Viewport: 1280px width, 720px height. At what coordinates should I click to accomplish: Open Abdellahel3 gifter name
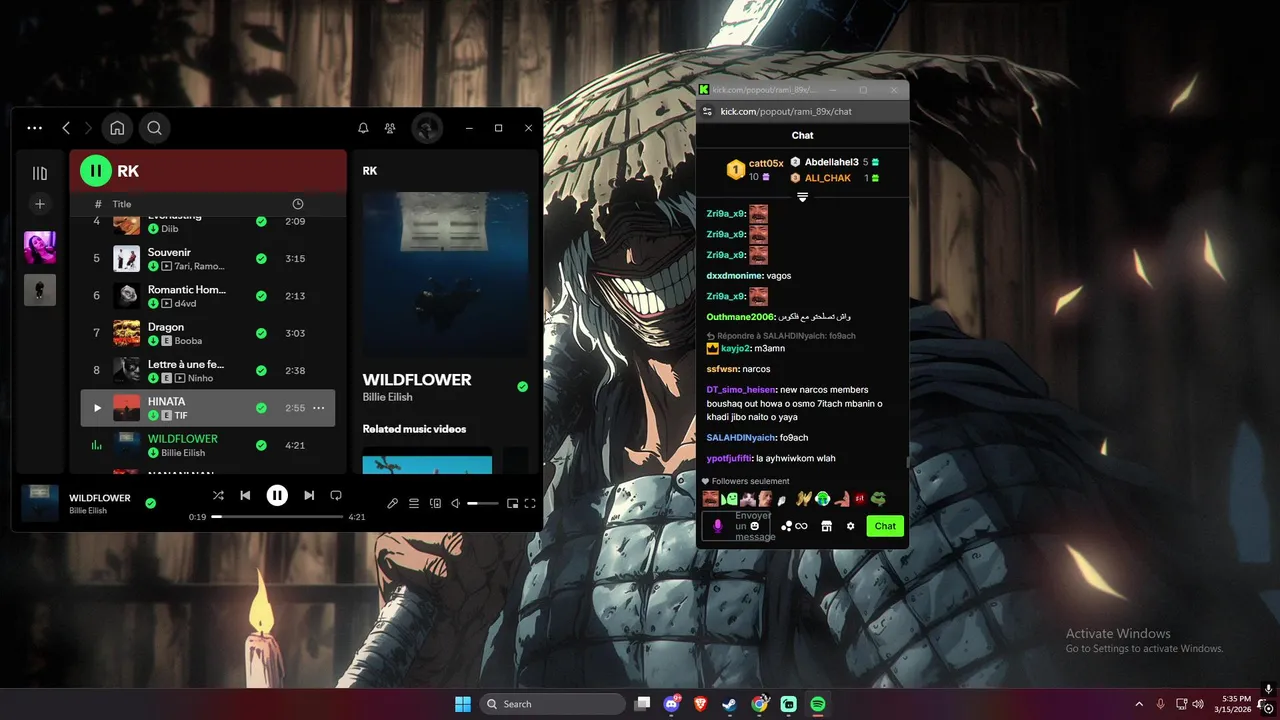[832, 162]
